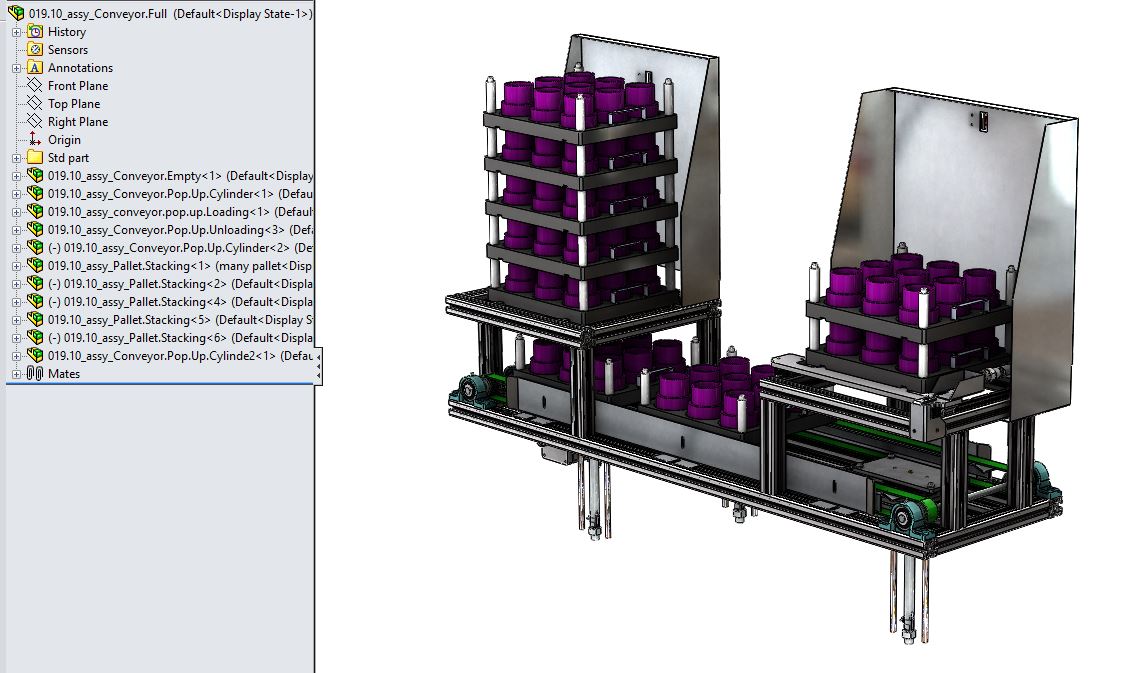Image resolution: width=1130 pixels, height=673 pixels.
Task: Click the Conveyor.Pop.Up.Cylinder<2> assembly icon
Action: pos(35,247)
